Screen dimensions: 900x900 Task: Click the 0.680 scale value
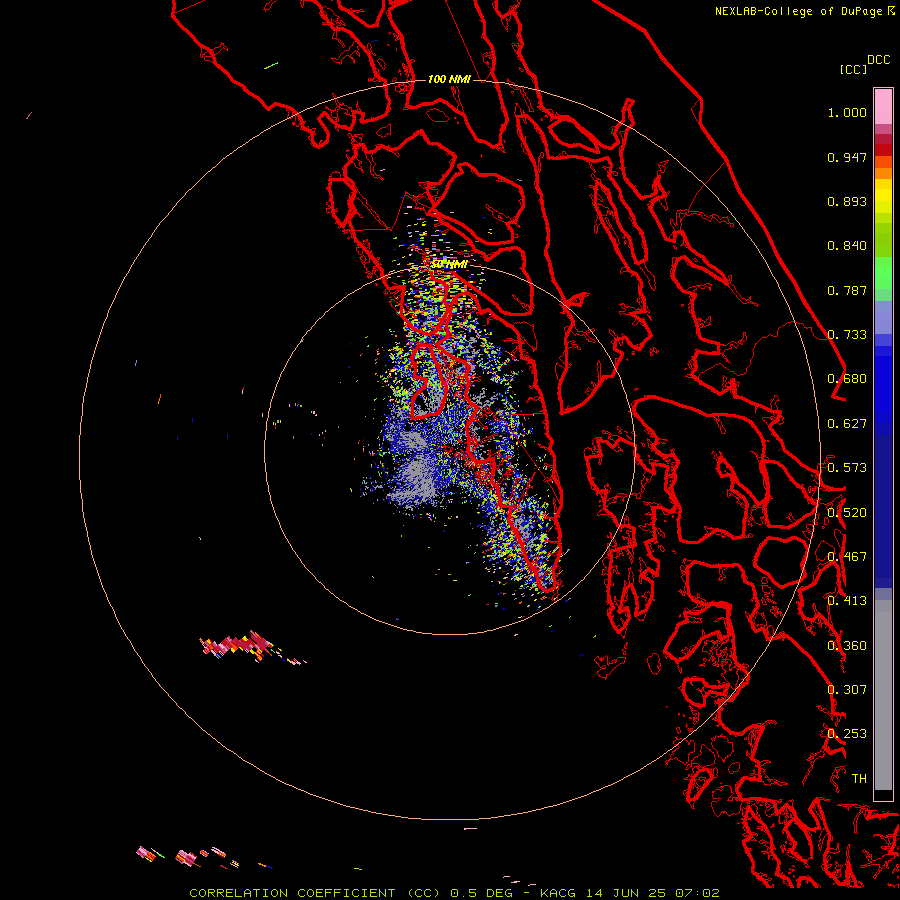[847, 379]
